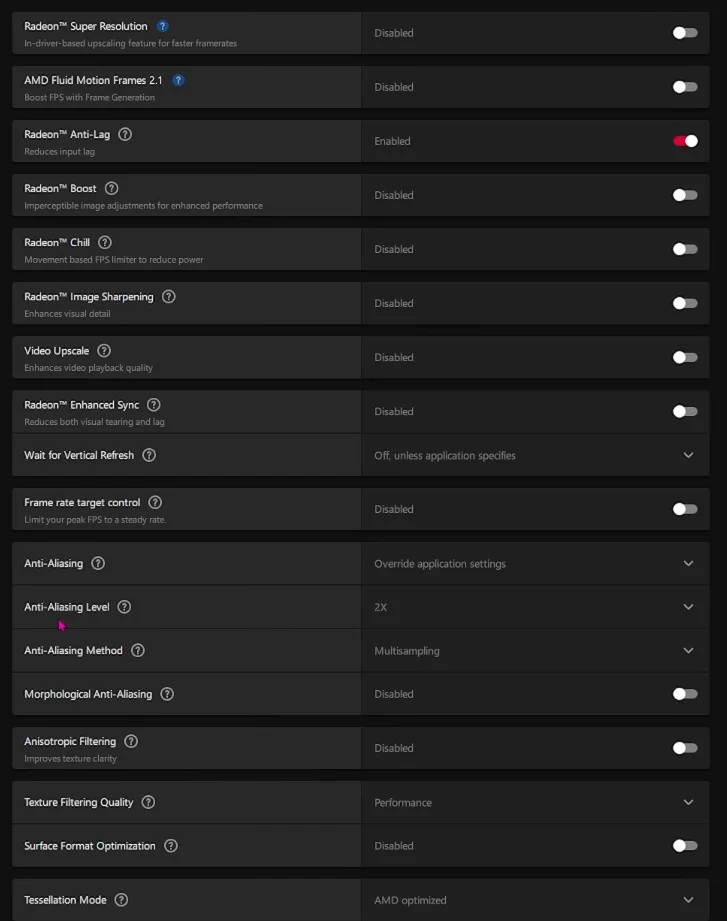
Task: Click info icon beside AMD Fluid Motion Frames
Action: tap(178, 80)
